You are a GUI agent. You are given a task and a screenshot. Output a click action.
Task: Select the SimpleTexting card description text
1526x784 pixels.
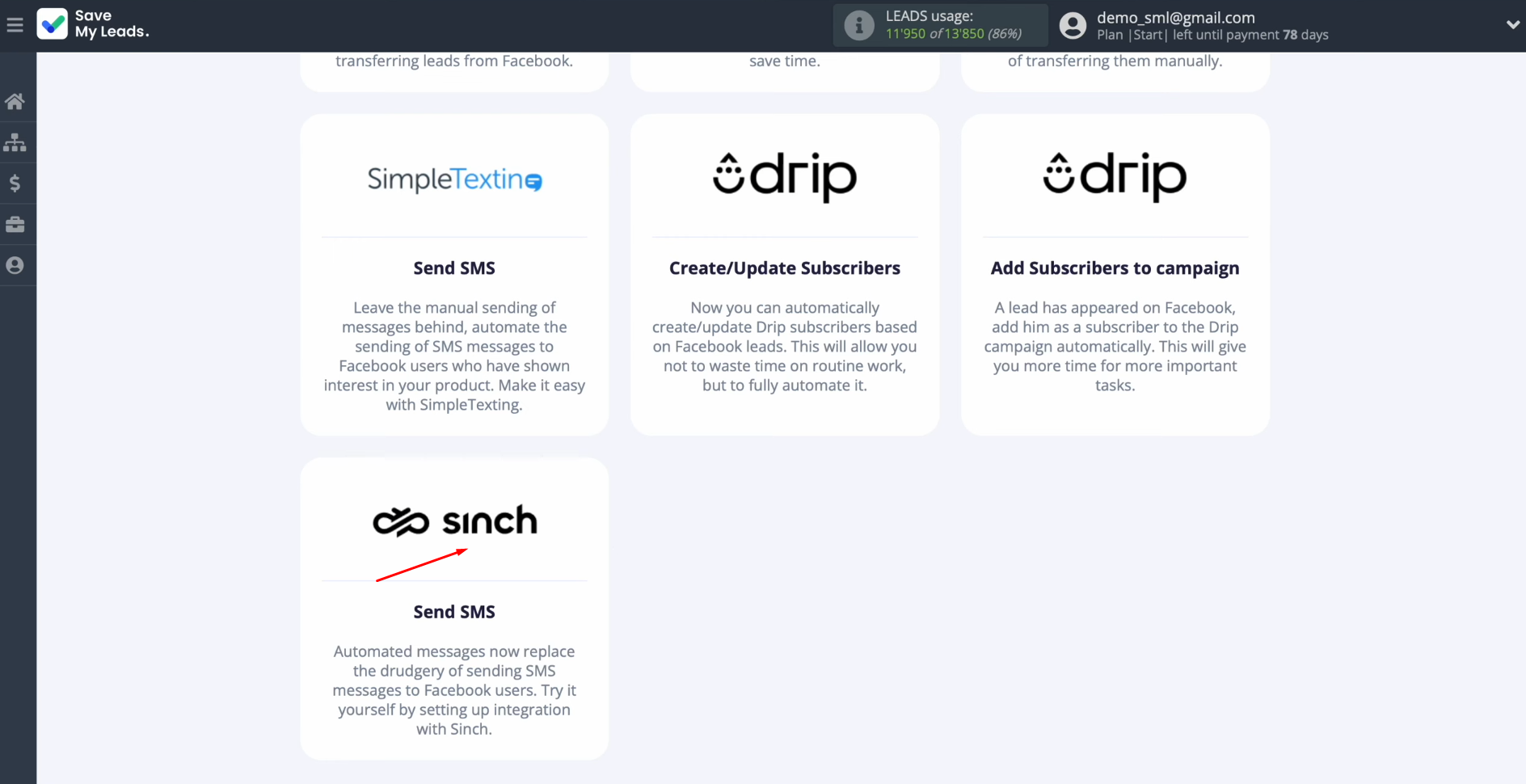[454, 356]
